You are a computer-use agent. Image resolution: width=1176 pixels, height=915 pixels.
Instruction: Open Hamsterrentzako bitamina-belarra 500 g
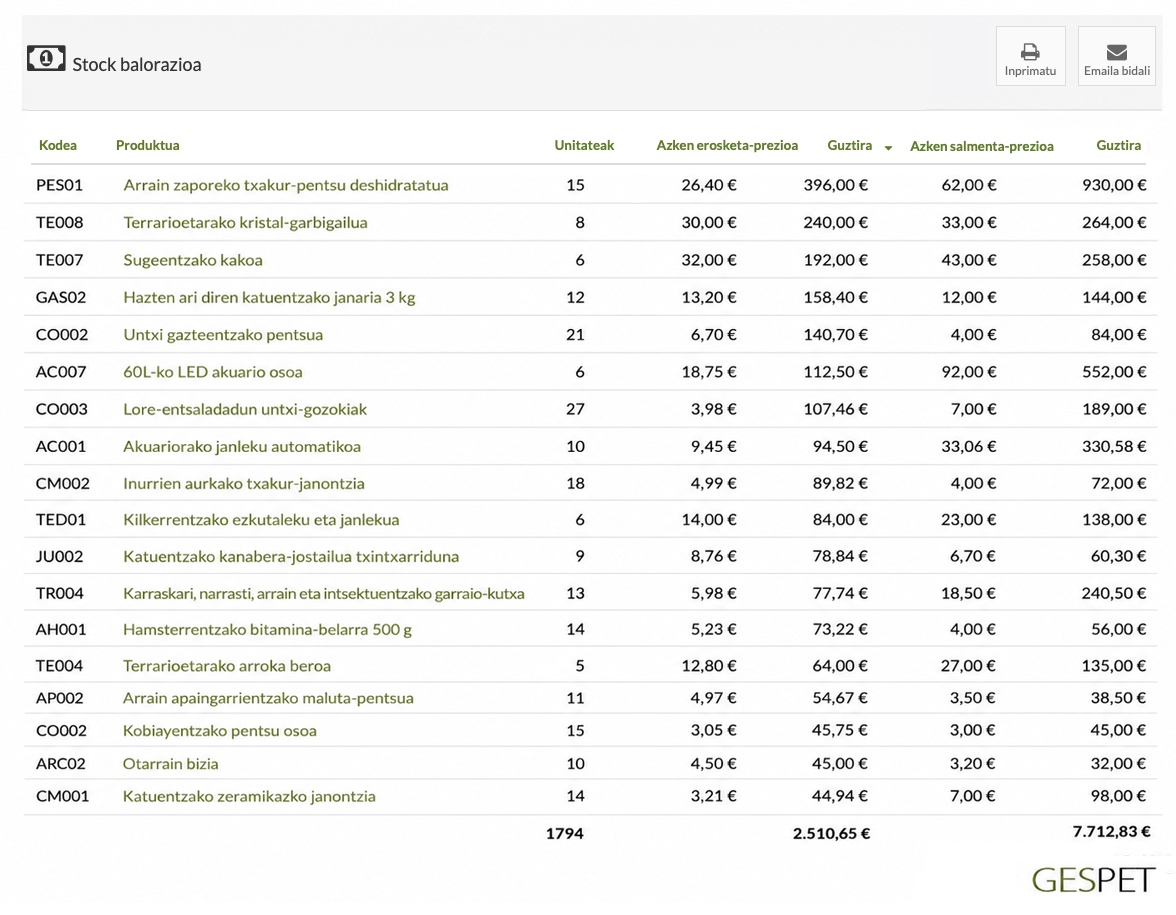tap(267, 630)
